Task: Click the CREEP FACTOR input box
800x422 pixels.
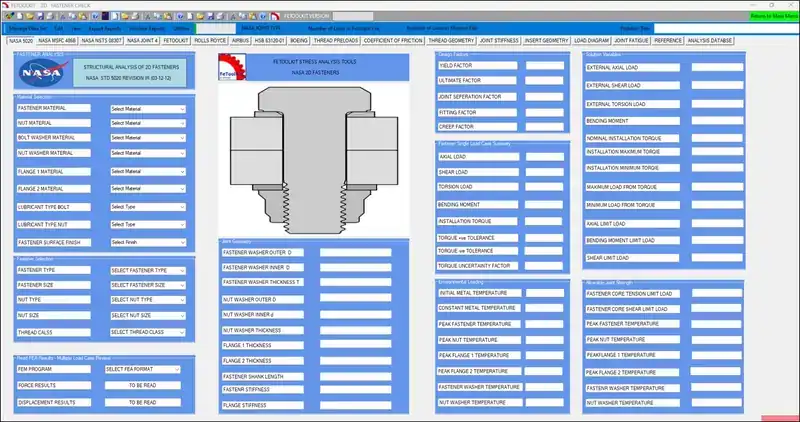Action: click(x=545, y=127)
